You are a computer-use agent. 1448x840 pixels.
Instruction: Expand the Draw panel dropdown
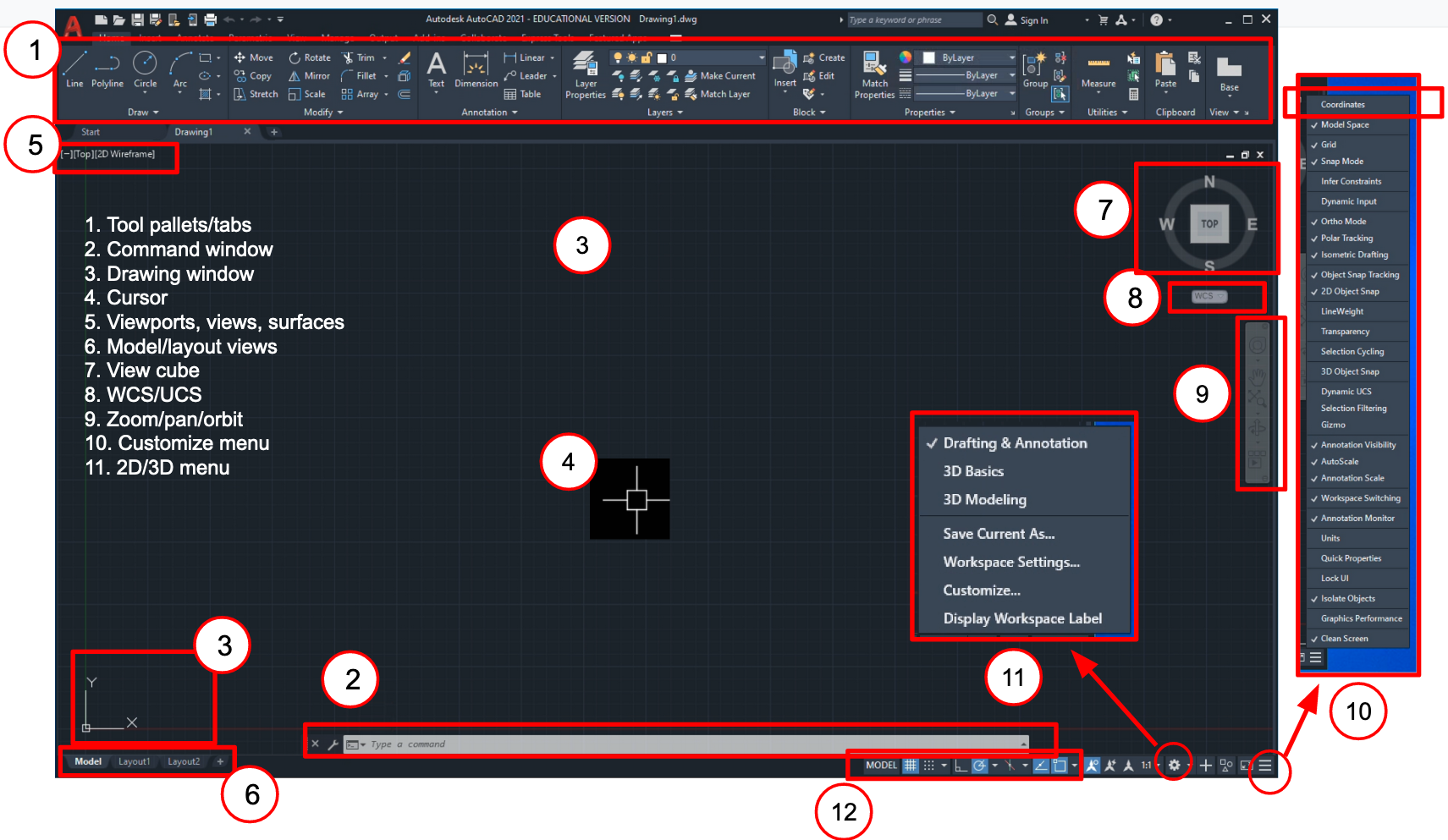point(143,113)
